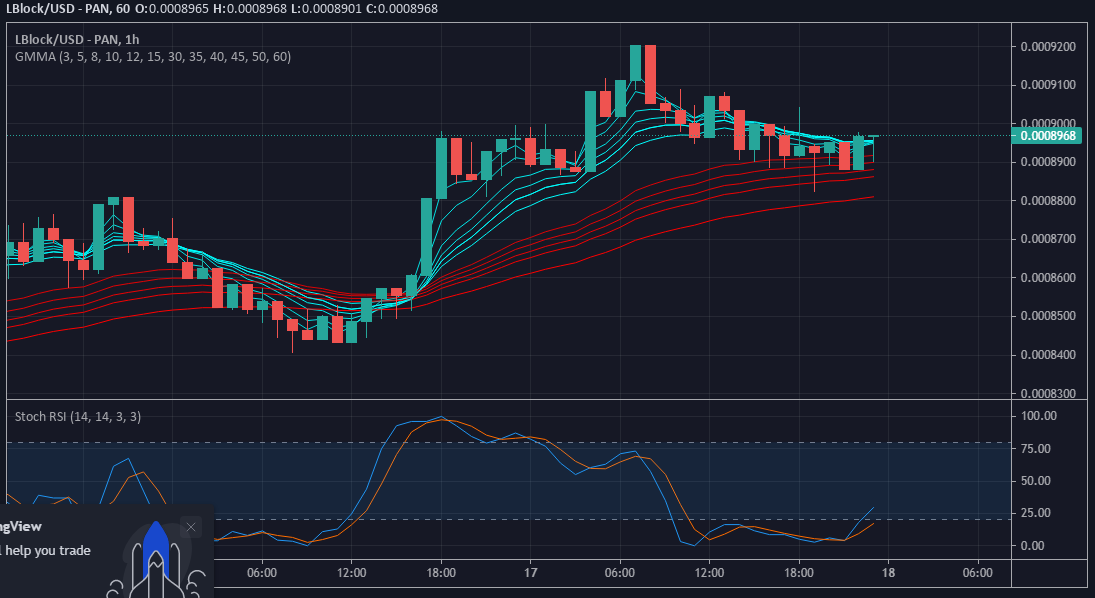The height and width of the screenshot is (598, 1095).
Task: Click the 100.00 Stoch RSI scale label
Action: (1038, 416)
